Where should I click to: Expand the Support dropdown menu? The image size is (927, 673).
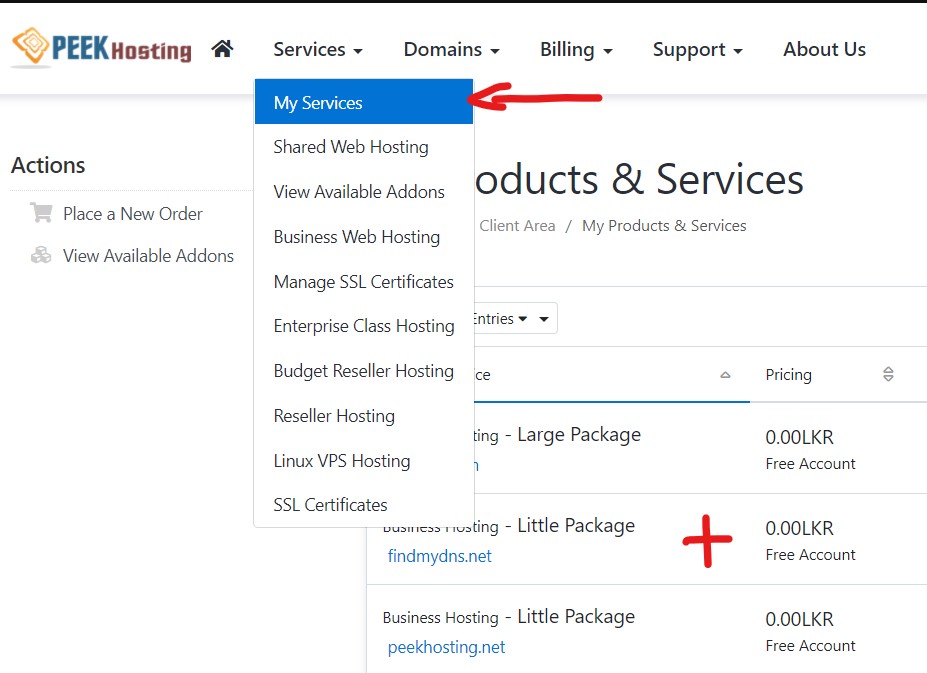coord(697,49)
